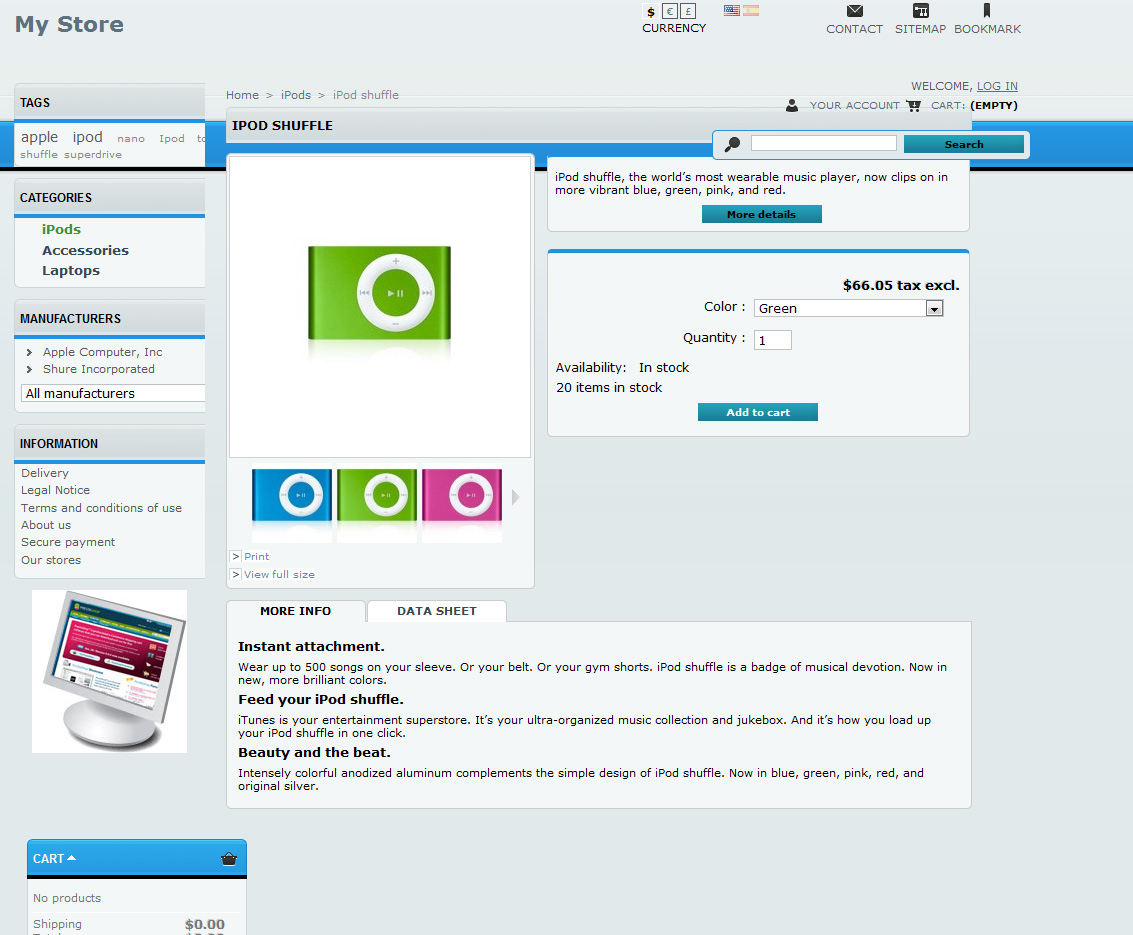1133x935 pixels.
Task: Open the Legal Notice link
Action: tap(56, 490)
